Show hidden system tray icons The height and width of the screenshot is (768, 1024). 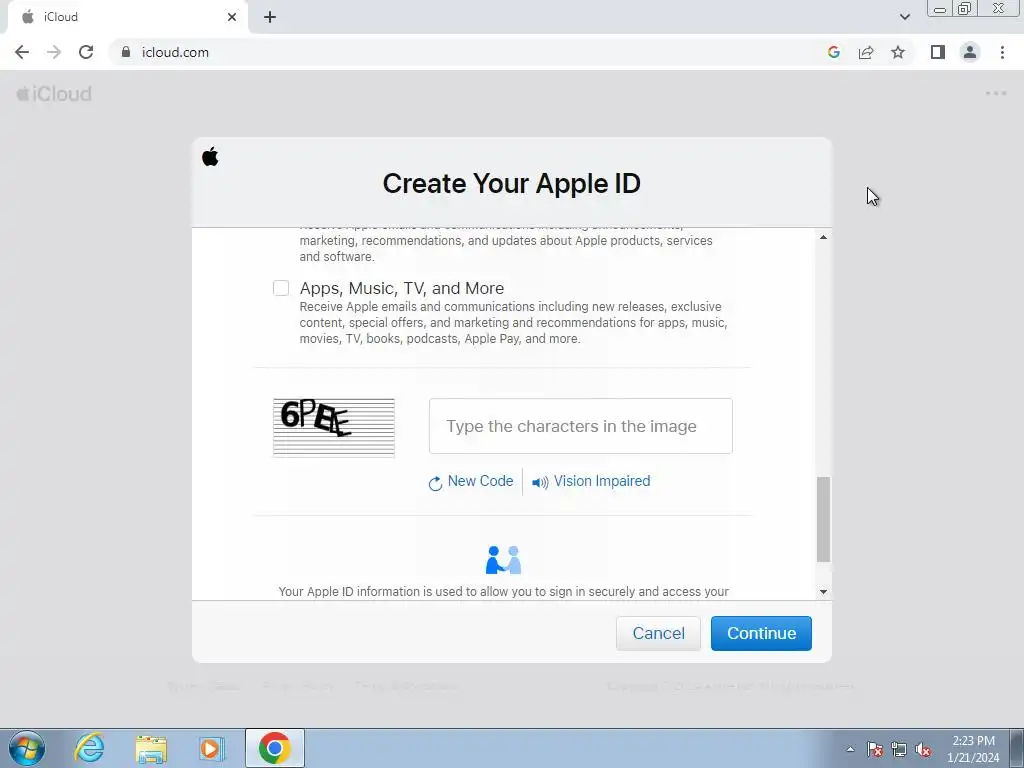(850, 749)
